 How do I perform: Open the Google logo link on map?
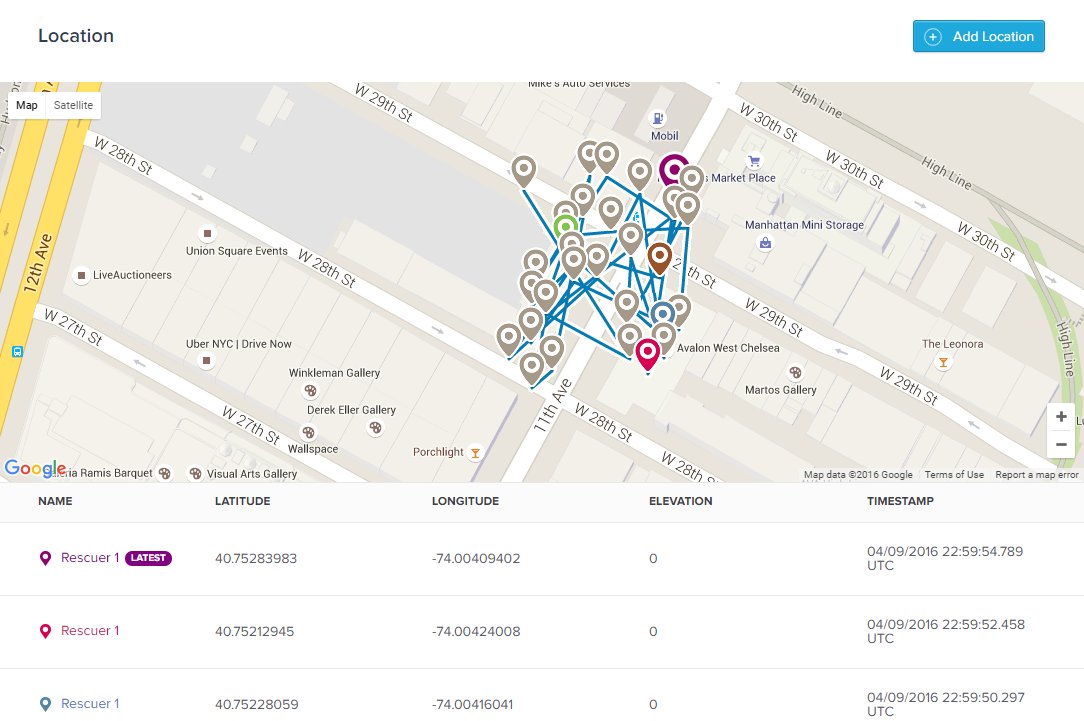[x=35, y=469]
